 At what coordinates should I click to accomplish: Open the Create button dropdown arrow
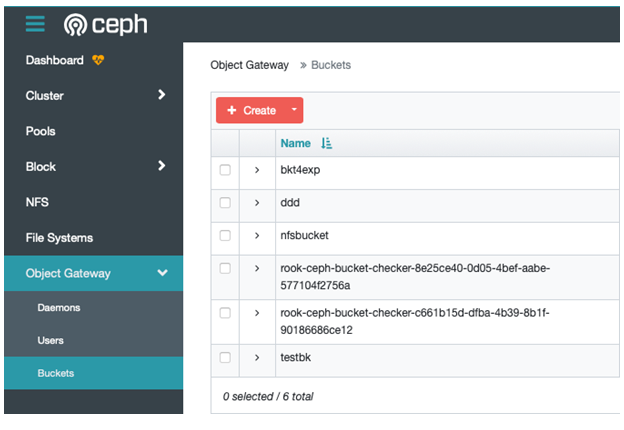[294, 110]
